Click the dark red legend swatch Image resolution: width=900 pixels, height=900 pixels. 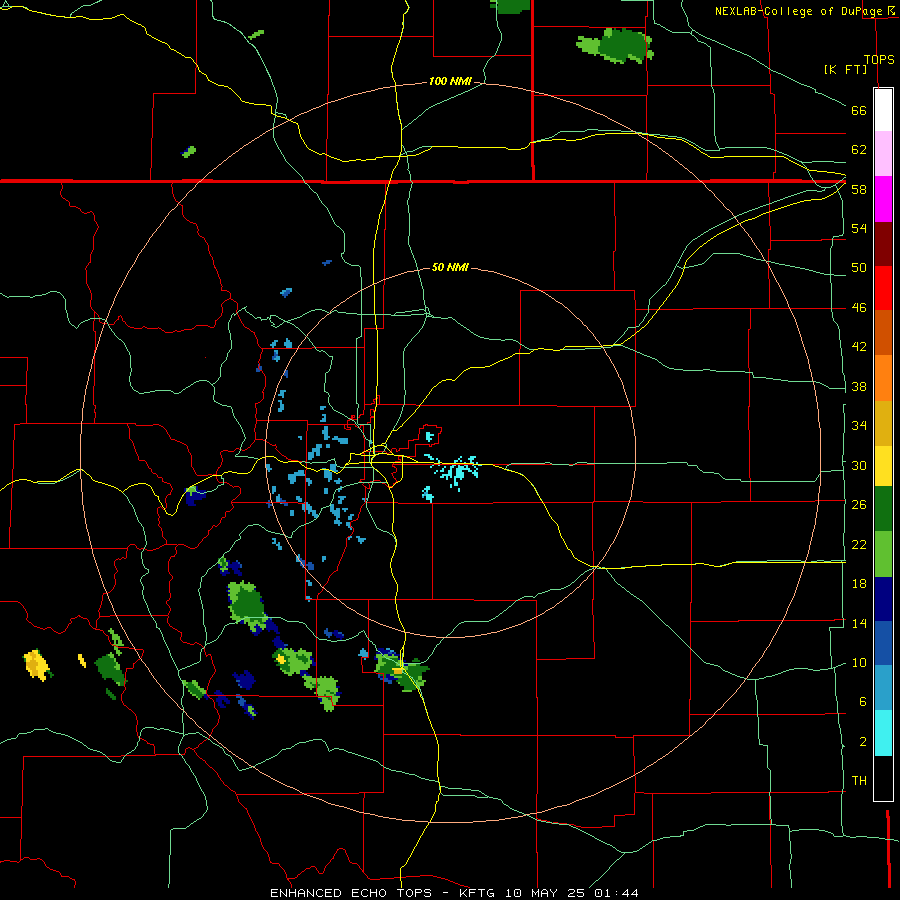(x=883, y=243)
